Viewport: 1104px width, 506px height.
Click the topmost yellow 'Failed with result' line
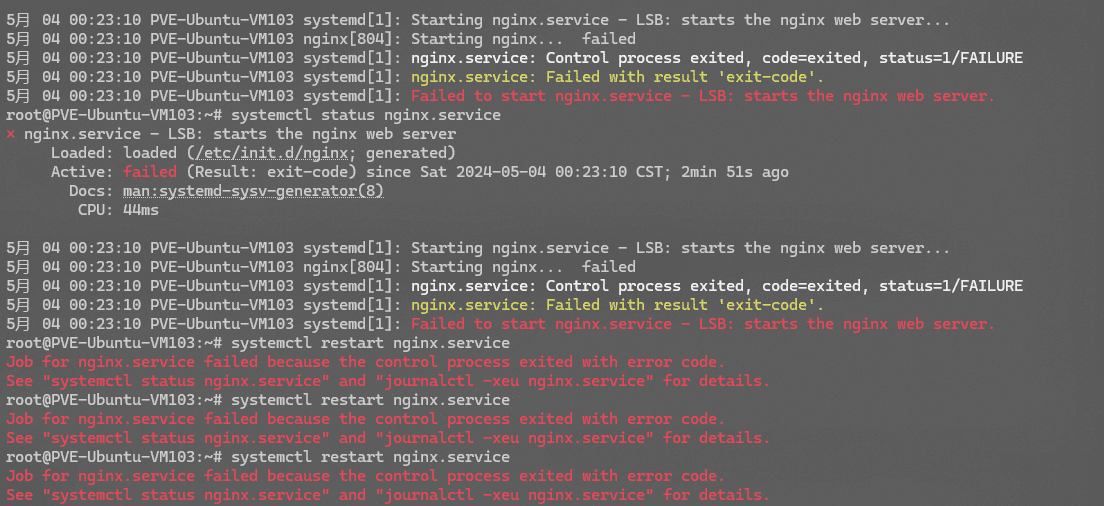tap(617, 77)
